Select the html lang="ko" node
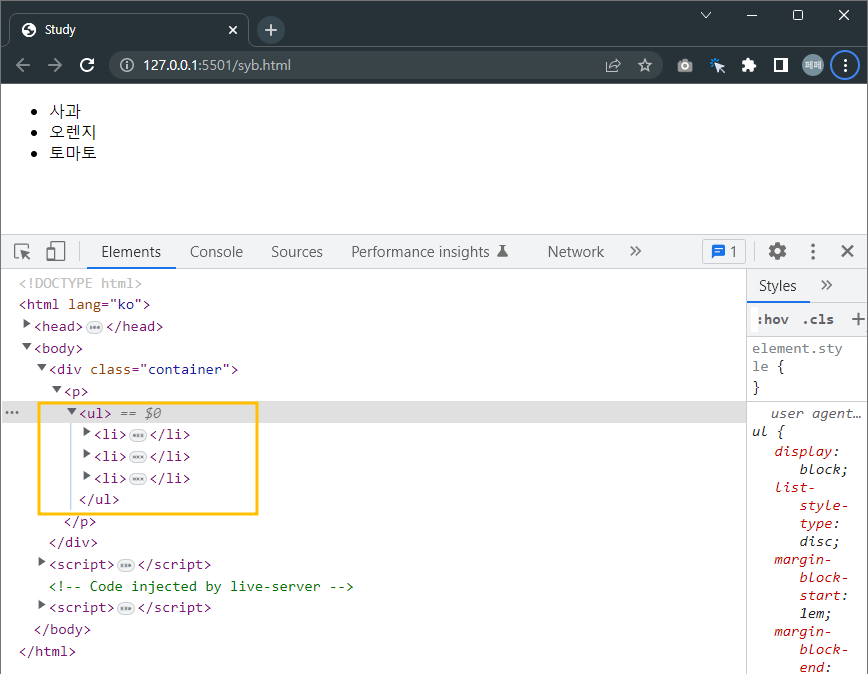Image resolution: width=868 pixels, height=674 pixels. coord(85,305)
